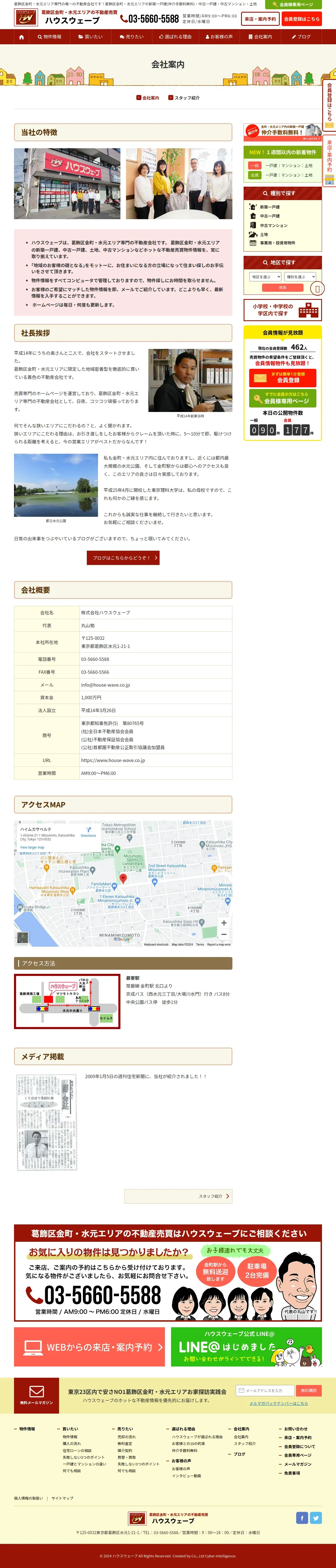Click the storefront photo thumbnail
336x1568 pixels.
click(x=67, y=184)
